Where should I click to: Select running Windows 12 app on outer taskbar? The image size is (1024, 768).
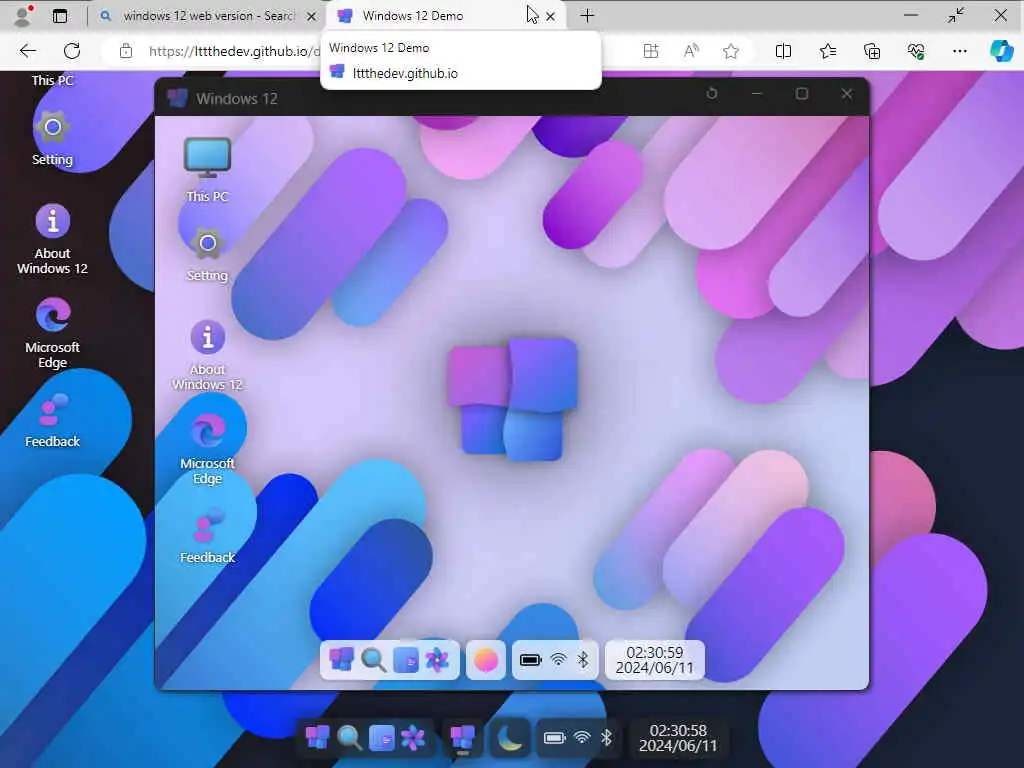click(462, 738)
